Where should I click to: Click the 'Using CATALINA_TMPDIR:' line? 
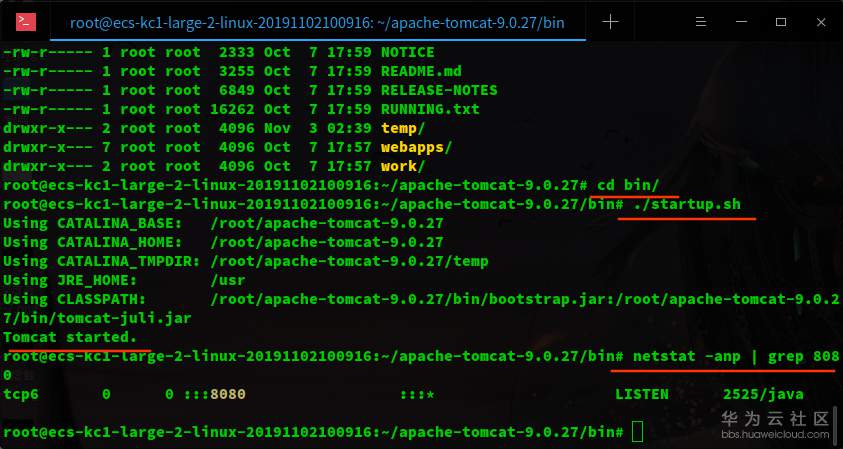tap(246, 261)
